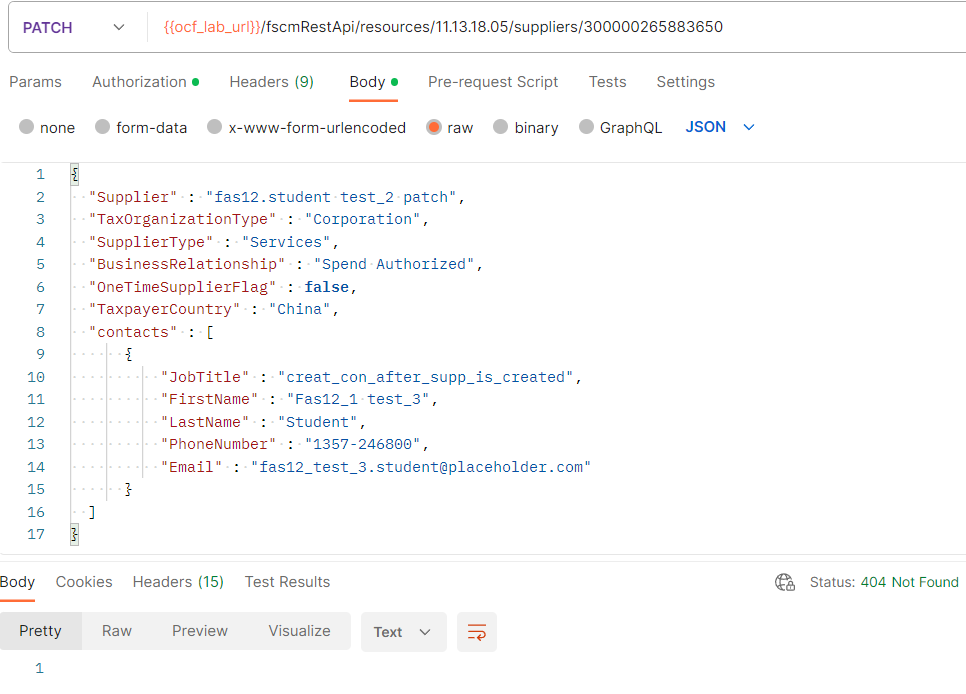Open the response Headers (15) tab
The image size is (966, 694).
(178, 582)
